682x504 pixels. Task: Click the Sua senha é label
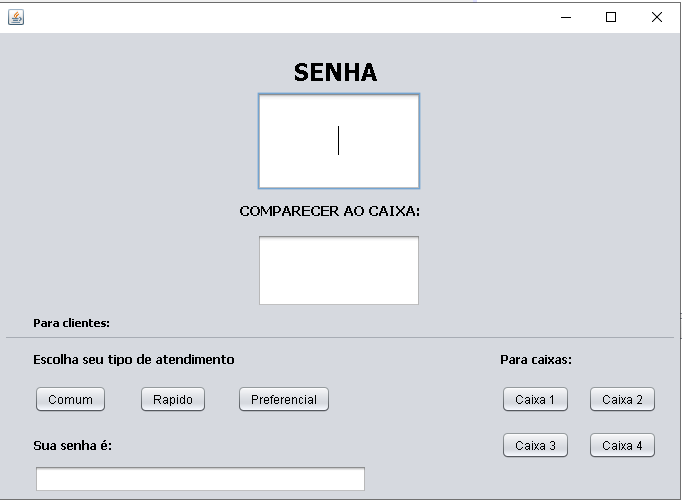pyautogui.click(x=73, y=445)
